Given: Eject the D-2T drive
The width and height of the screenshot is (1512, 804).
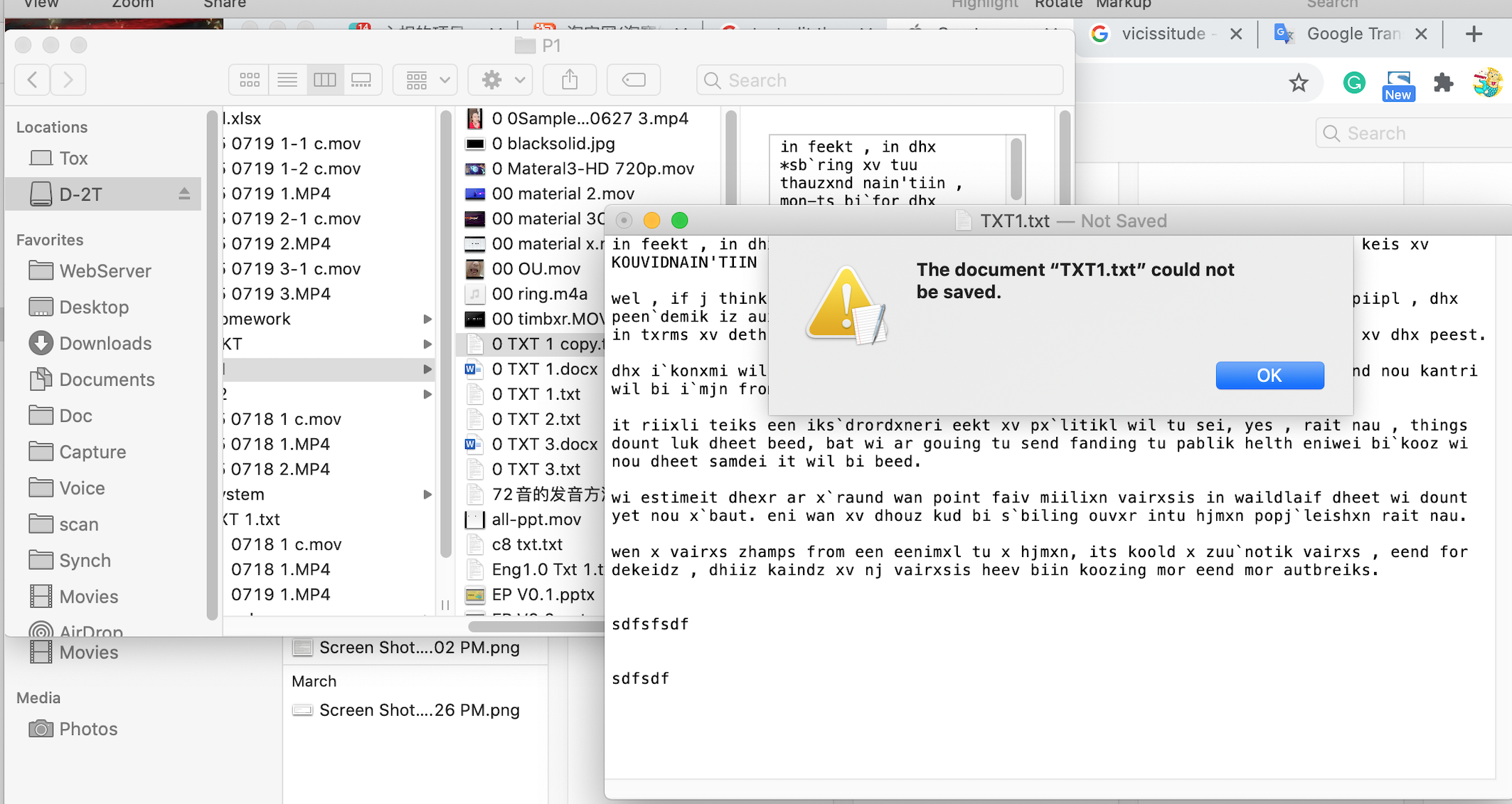Looking at the screenshot, I should click(x=184, y=194).
